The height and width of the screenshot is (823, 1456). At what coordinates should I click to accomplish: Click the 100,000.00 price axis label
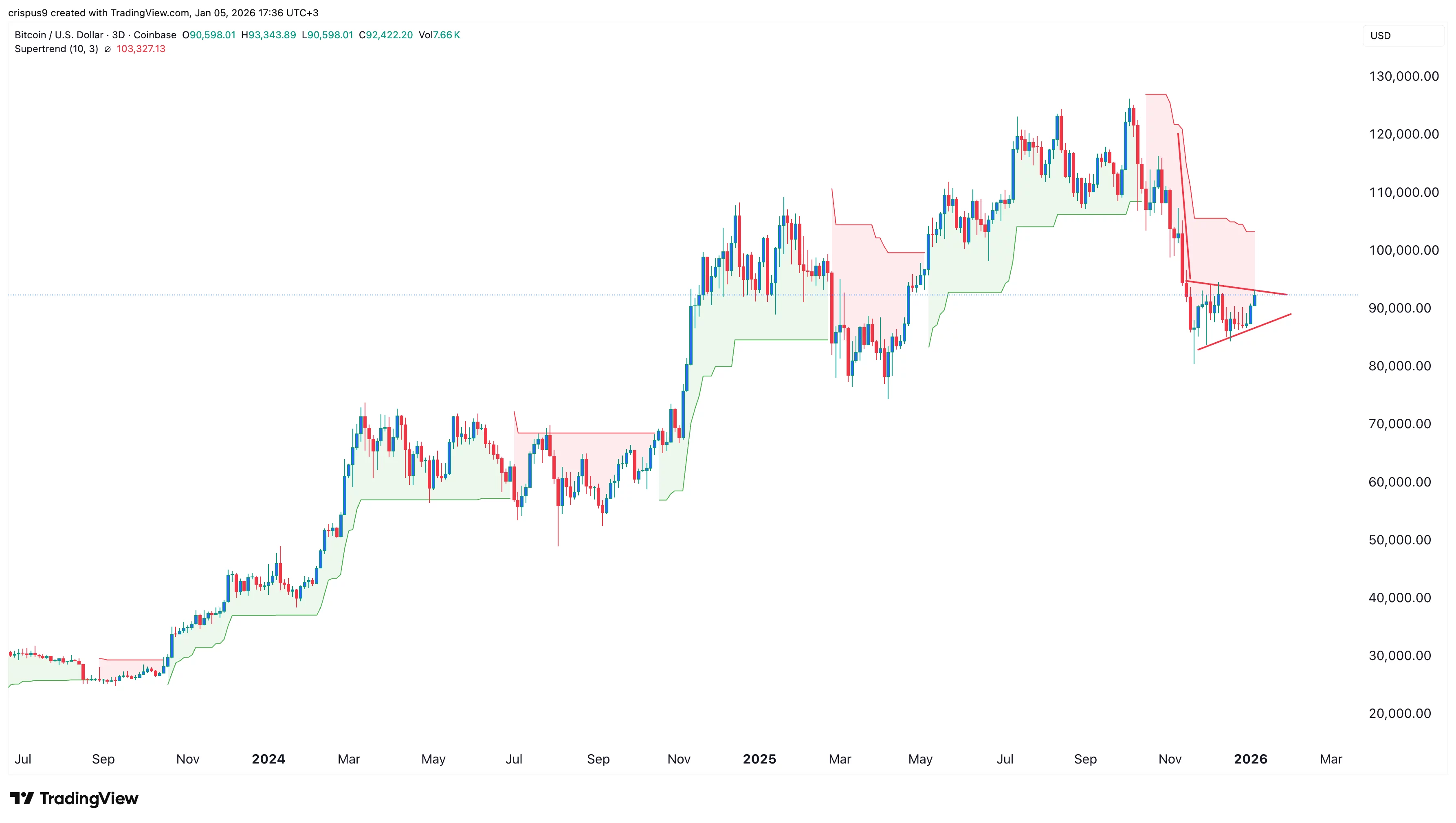tap(1403, 251)
